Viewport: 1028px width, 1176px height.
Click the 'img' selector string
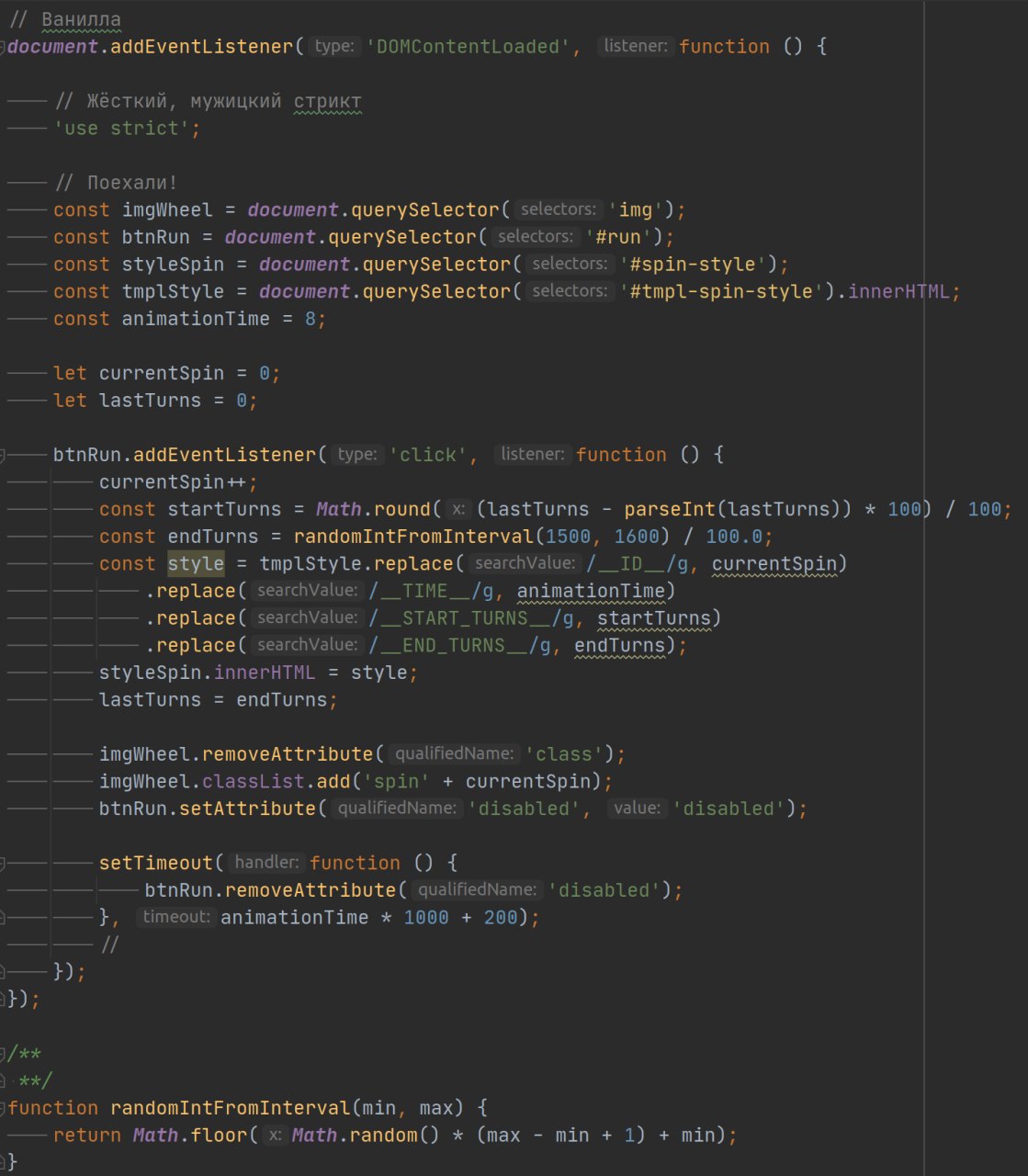(635, 210)
